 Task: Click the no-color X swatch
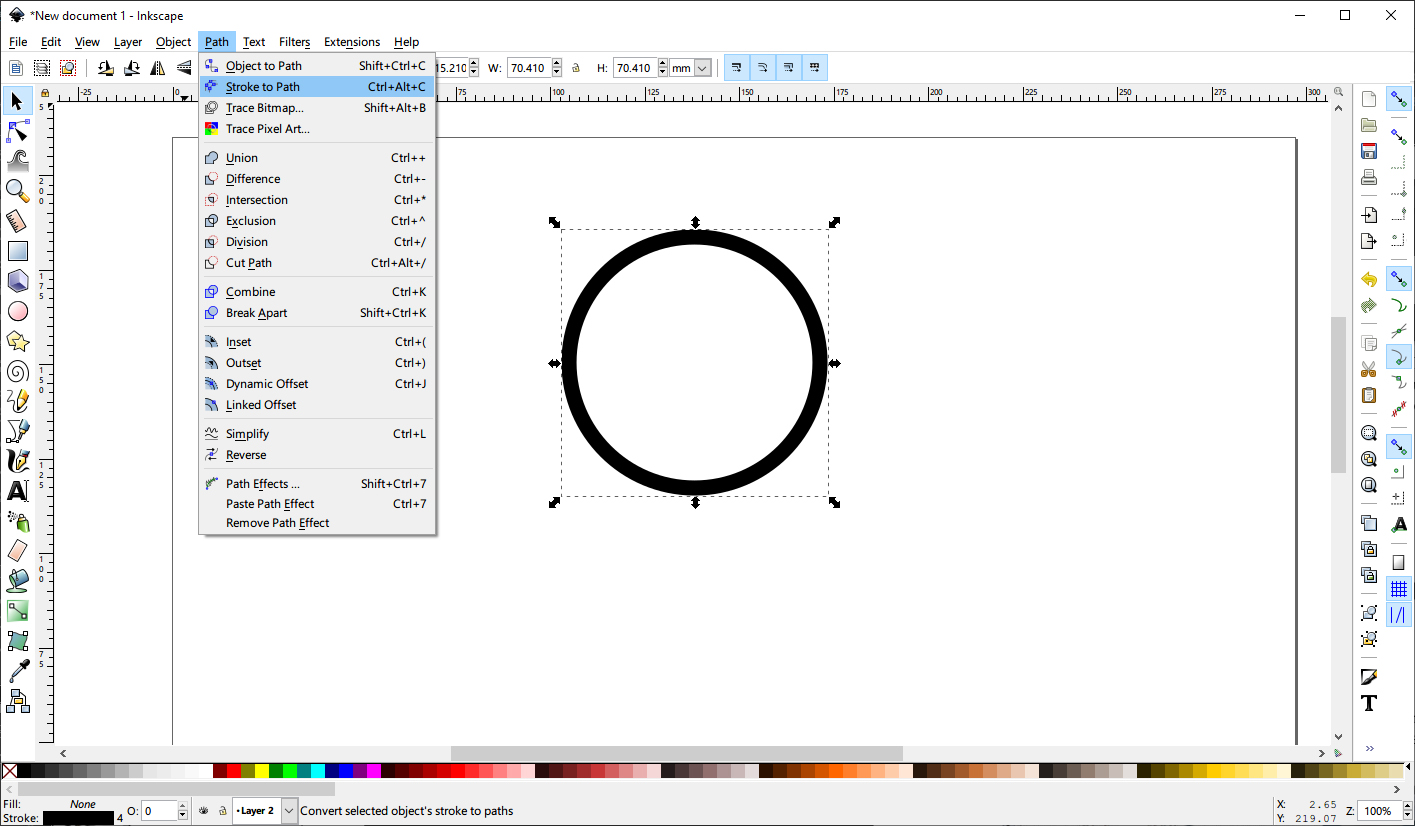(9, 771)
